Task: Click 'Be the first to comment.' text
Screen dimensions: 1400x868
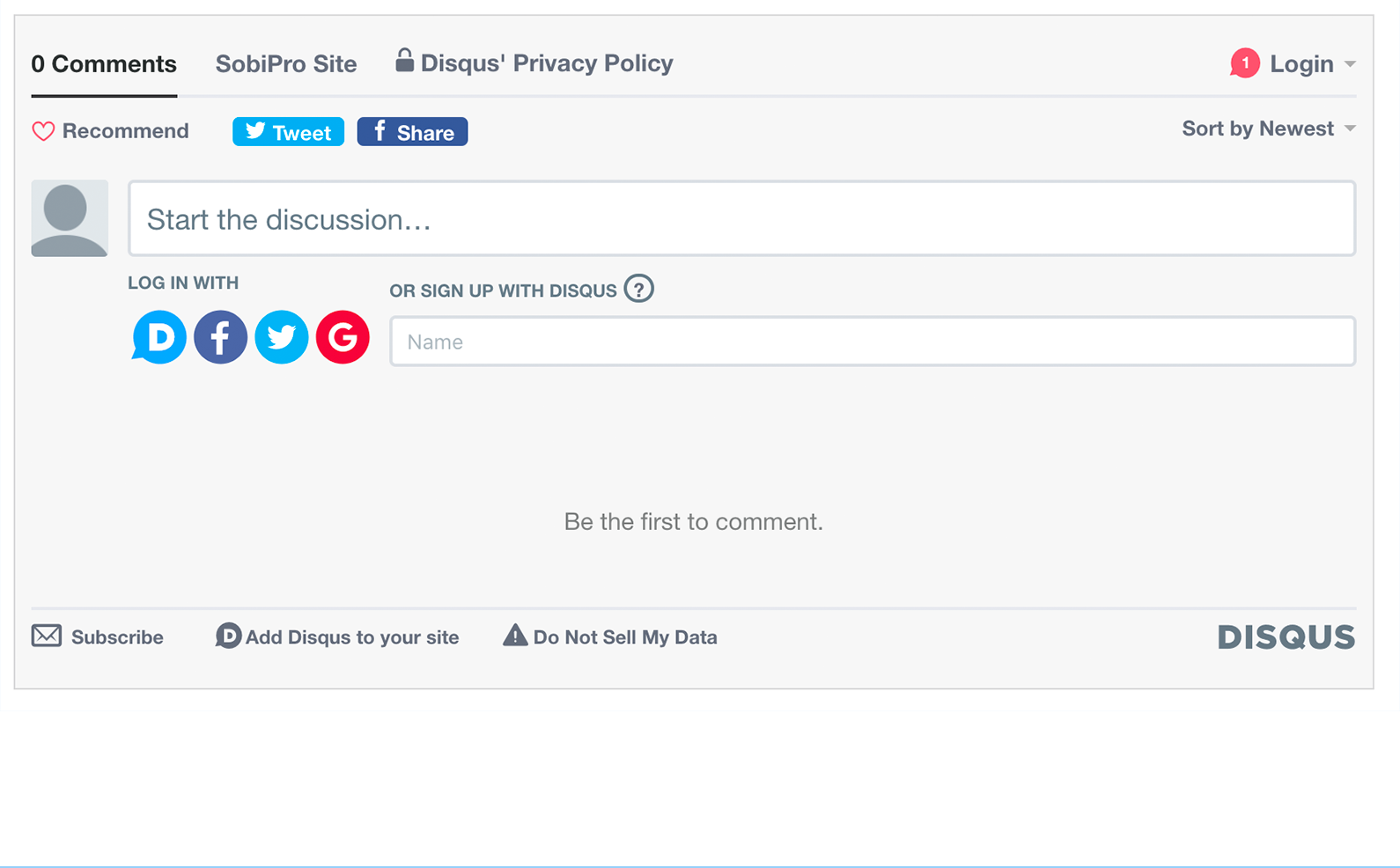Action: point(694,522)
